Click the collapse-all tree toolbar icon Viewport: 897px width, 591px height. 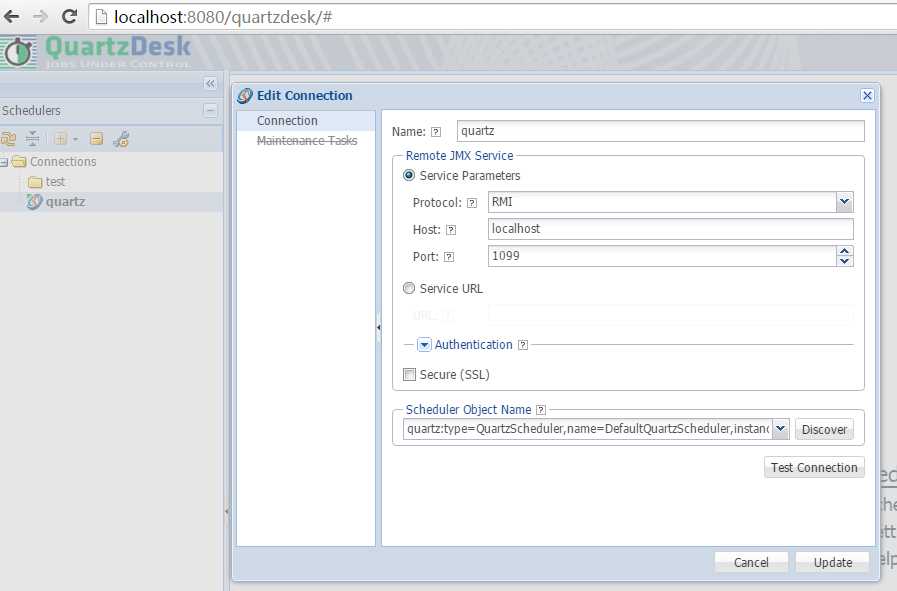coord(33,138)
